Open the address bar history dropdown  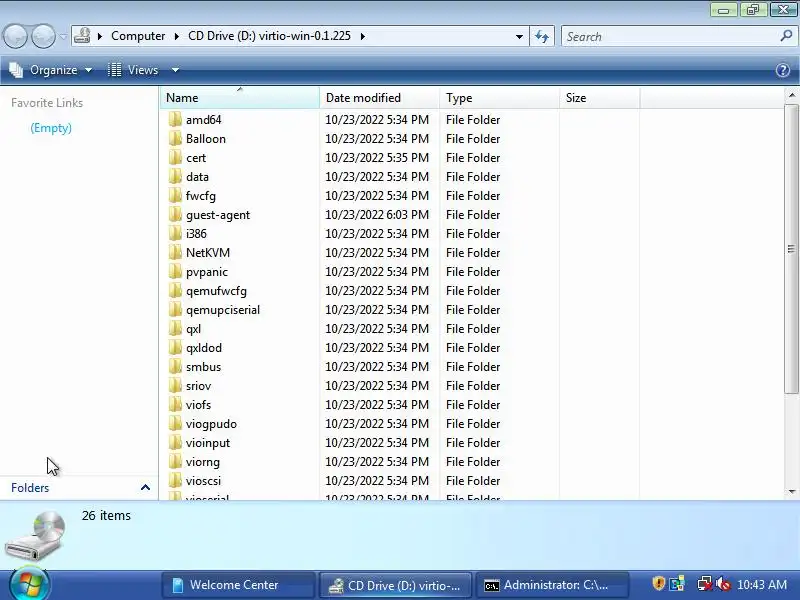click(x=519, y=37)
